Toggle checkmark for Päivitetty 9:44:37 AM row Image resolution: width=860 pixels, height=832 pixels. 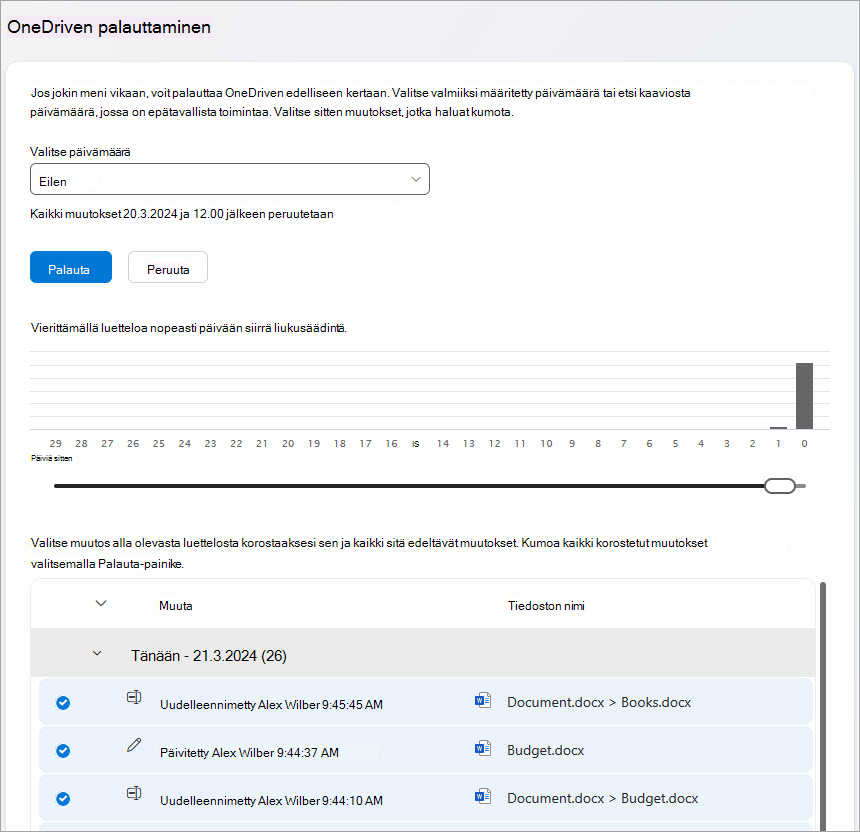tap(63, 751)
